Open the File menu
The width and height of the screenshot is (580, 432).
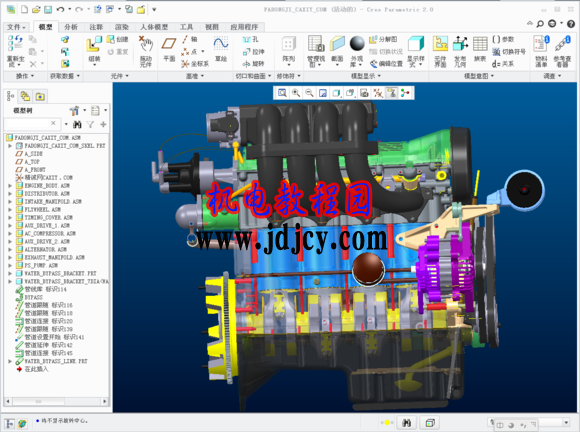pos(16,27)
